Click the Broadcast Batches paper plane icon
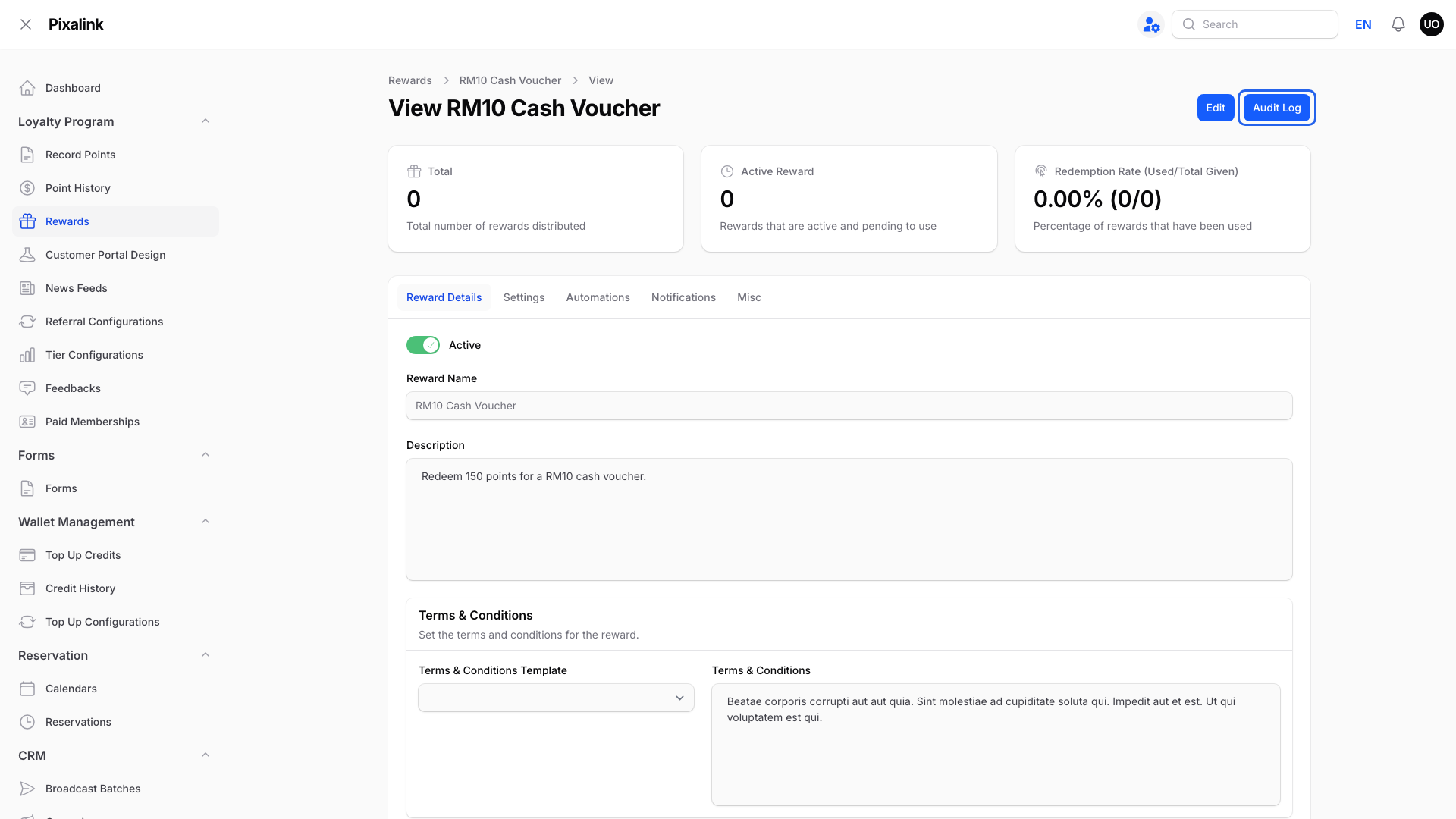Image resolution: width=1456 pixels, height=819 pixels. tap(27, 789)
